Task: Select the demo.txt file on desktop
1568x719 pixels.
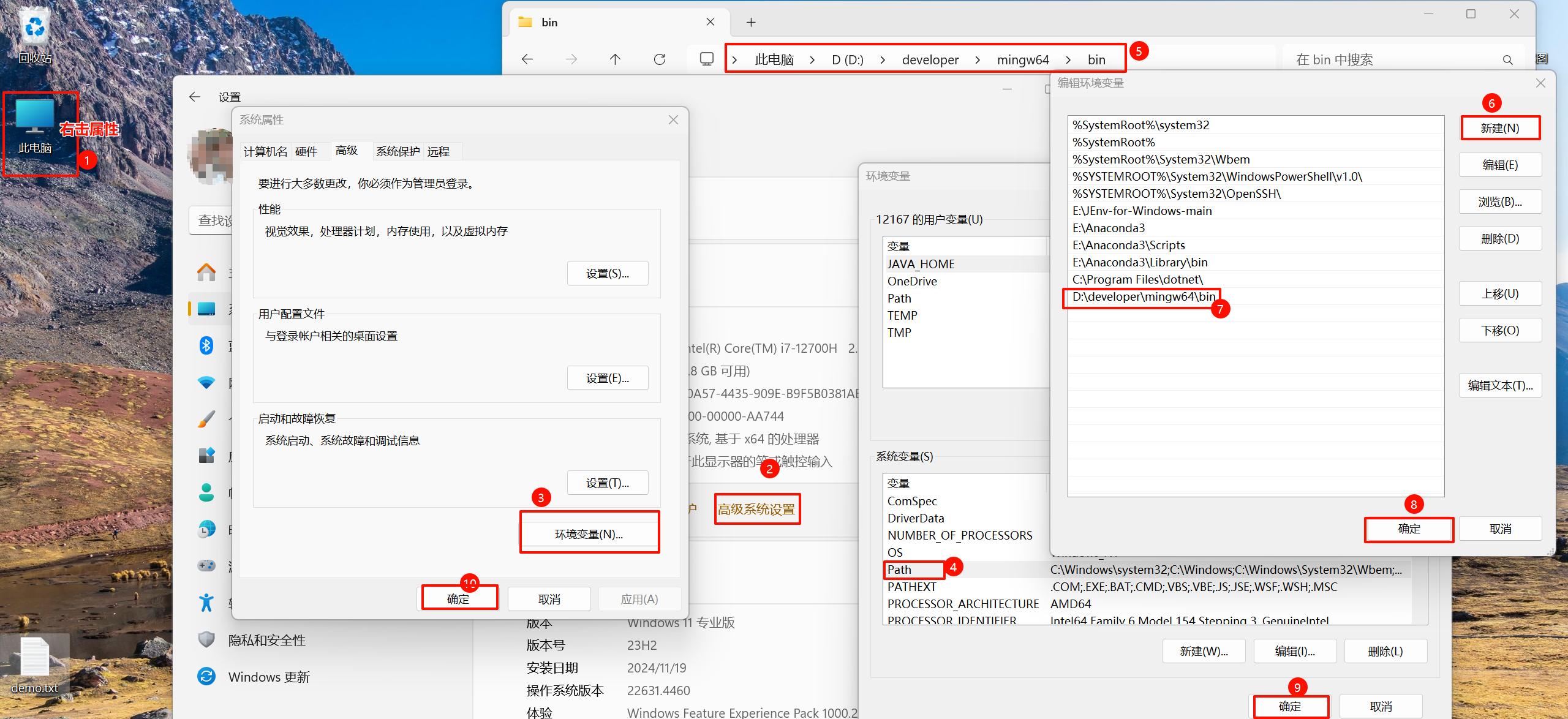Action: click(x=34, y=666)
